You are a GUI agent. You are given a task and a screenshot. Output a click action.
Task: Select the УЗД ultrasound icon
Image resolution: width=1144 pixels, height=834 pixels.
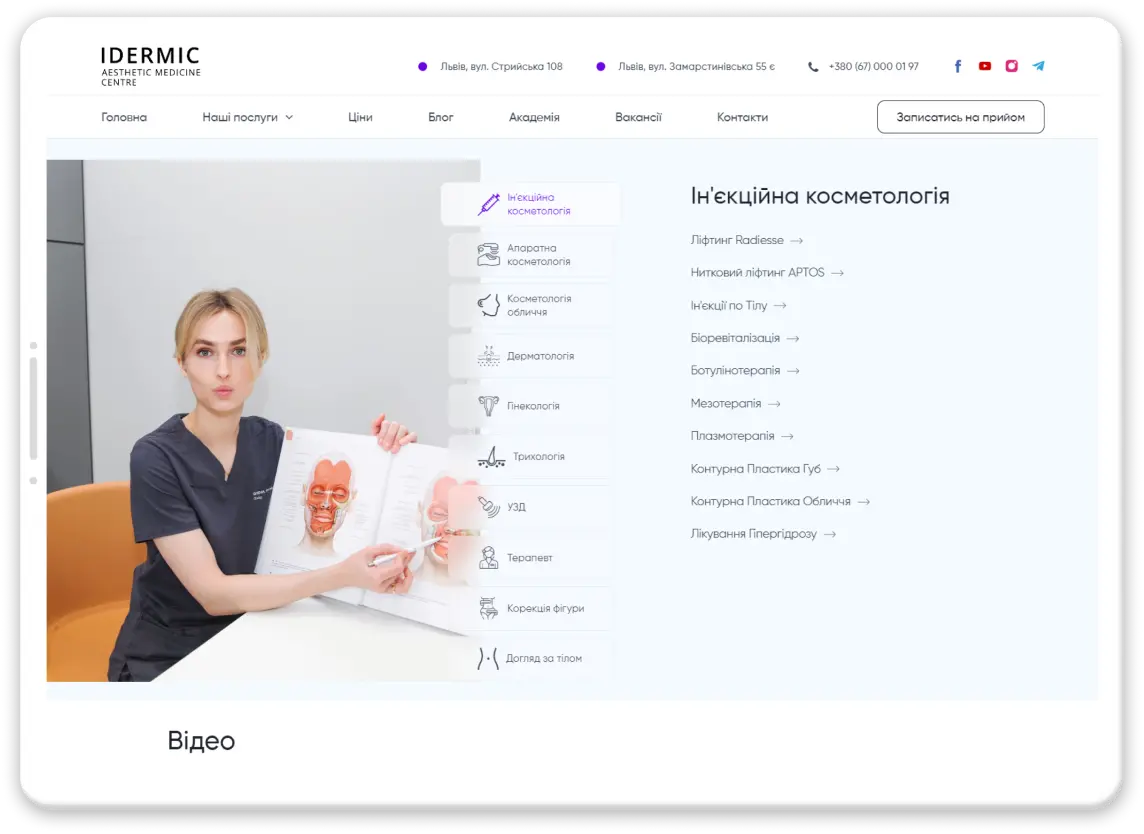pyautogui.click(x=488, y=507)
